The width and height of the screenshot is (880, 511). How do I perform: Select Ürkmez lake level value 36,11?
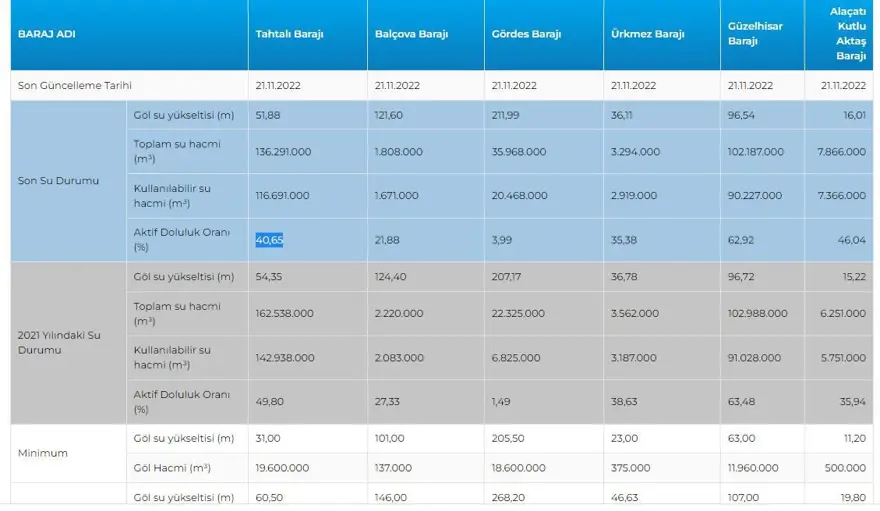624,115
